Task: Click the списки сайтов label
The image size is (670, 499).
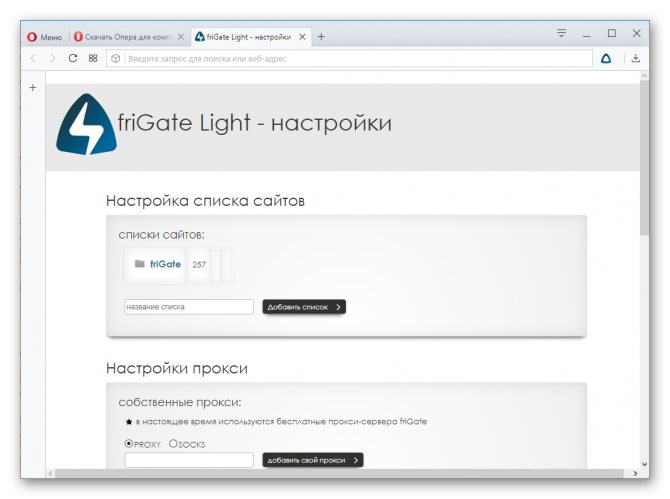Action: pos(162,235)
